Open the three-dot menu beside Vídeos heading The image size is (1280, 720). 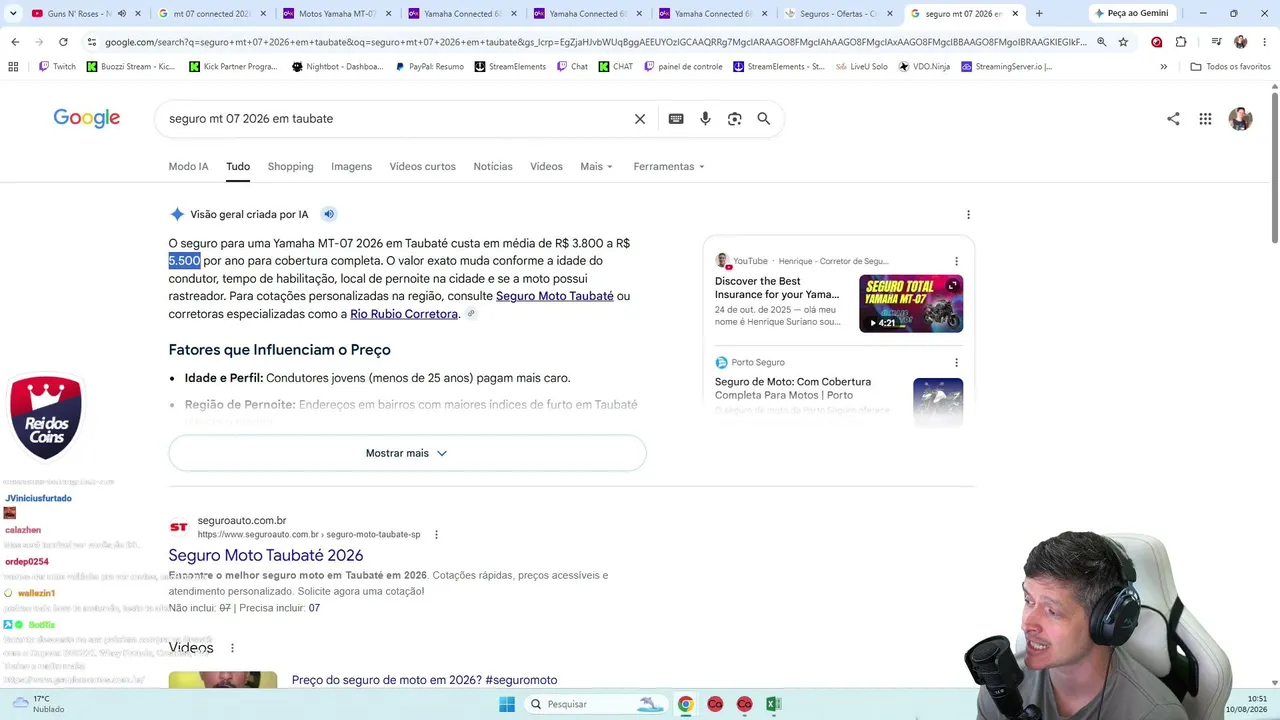[232, 648]
